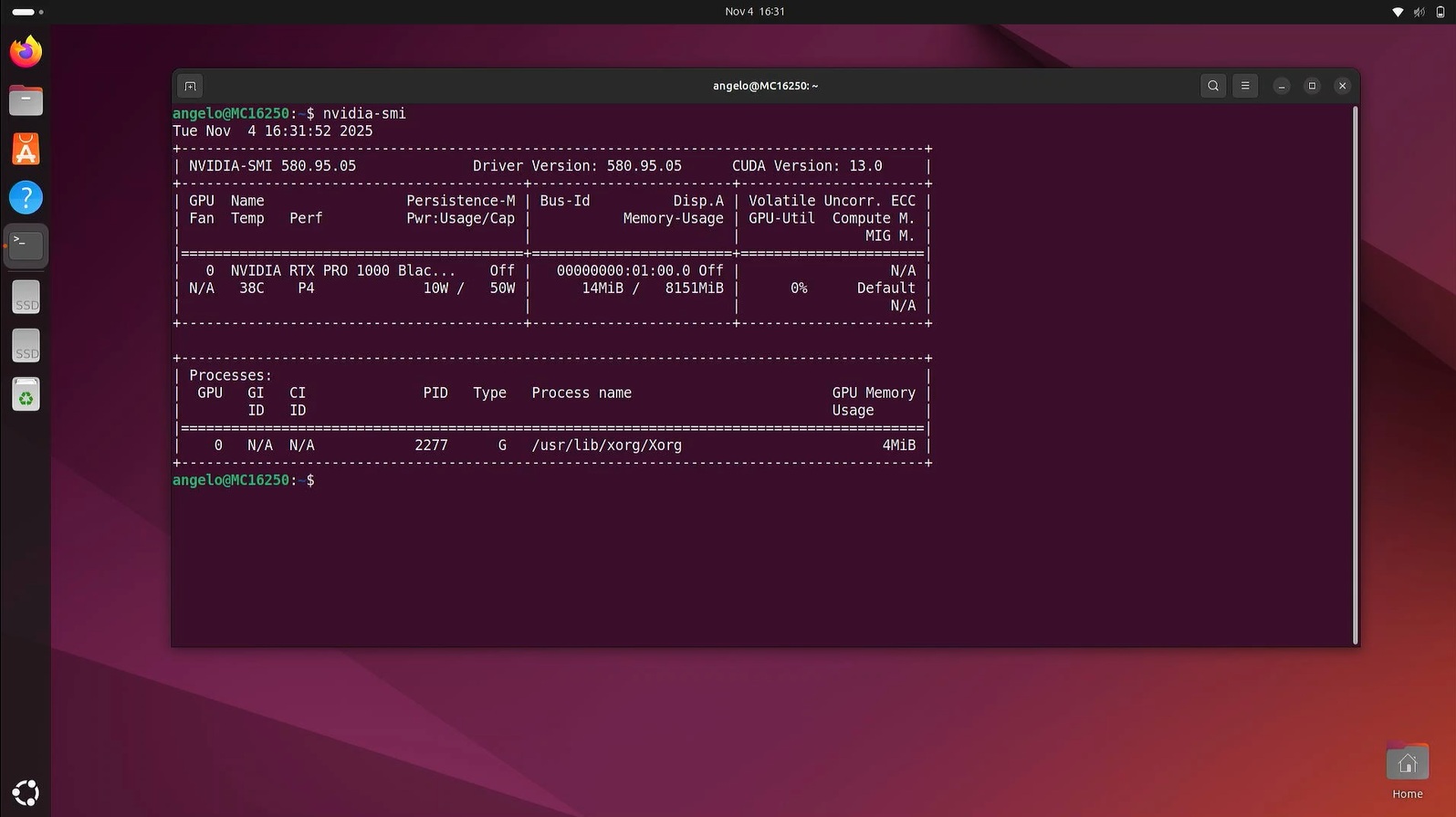Click the Wi-Fi icon in the top bar
The image size is (1456, 817).
pos(1397,12)
